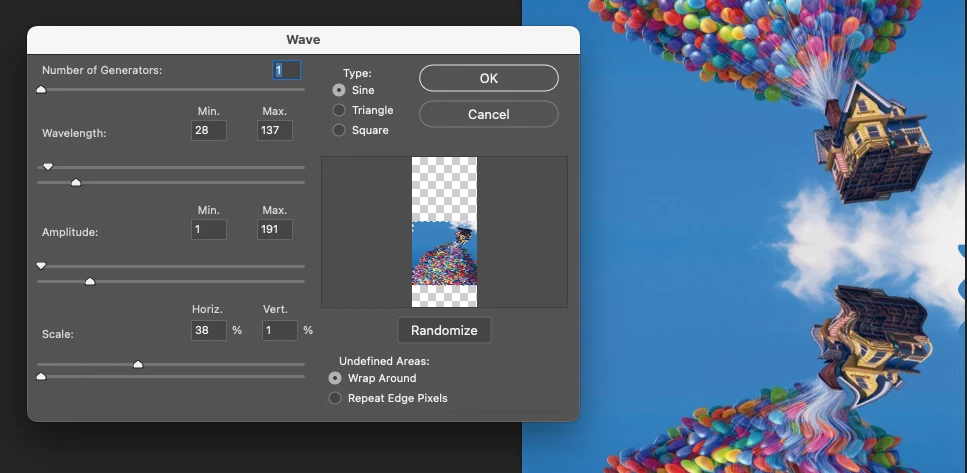This screenshot has width=967, height=473.
Task: Click the "Scale:" label
Action: 58,334
